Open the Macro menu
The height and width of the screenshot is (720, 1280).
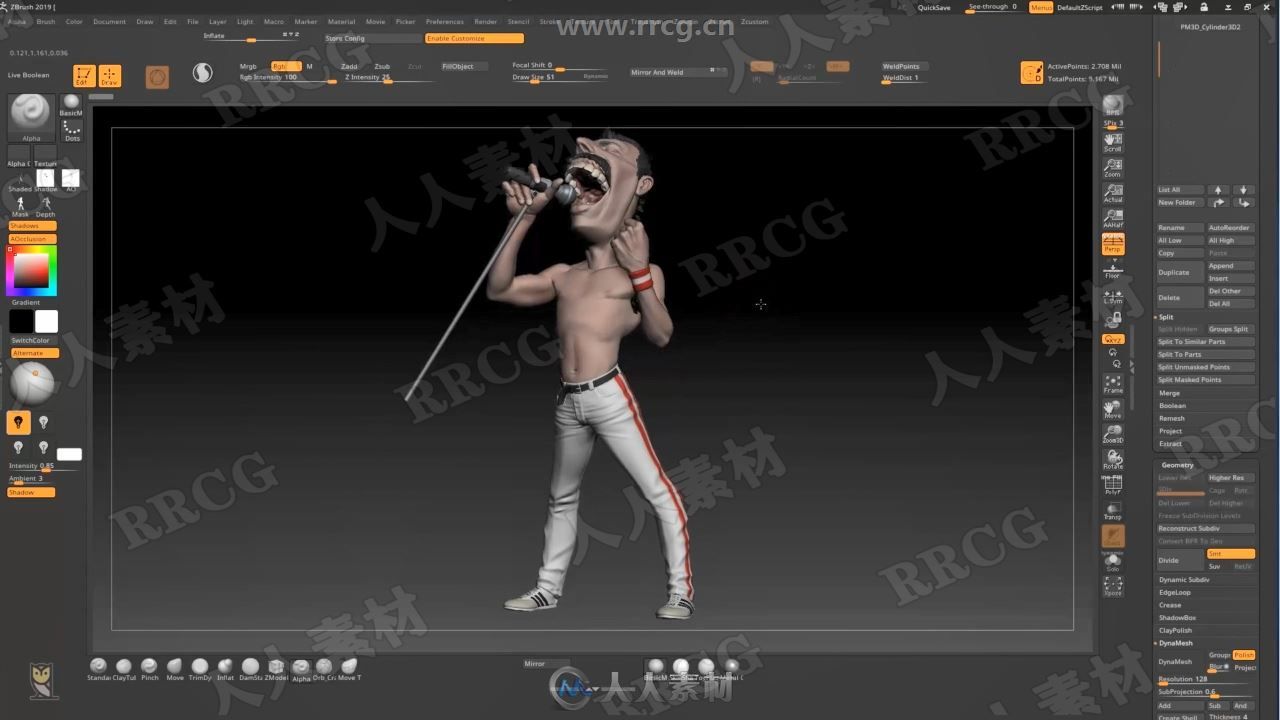(x=273, y=21)
